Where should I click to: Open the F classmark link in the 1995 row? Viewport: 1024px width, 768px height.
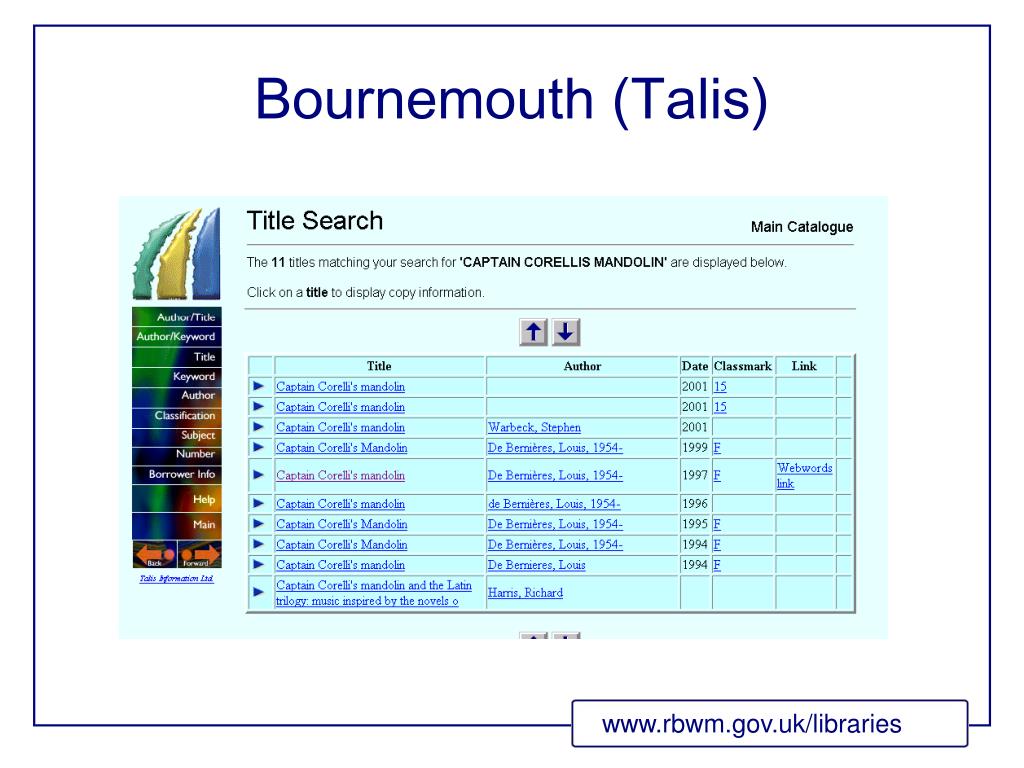[x=717, y=524]
